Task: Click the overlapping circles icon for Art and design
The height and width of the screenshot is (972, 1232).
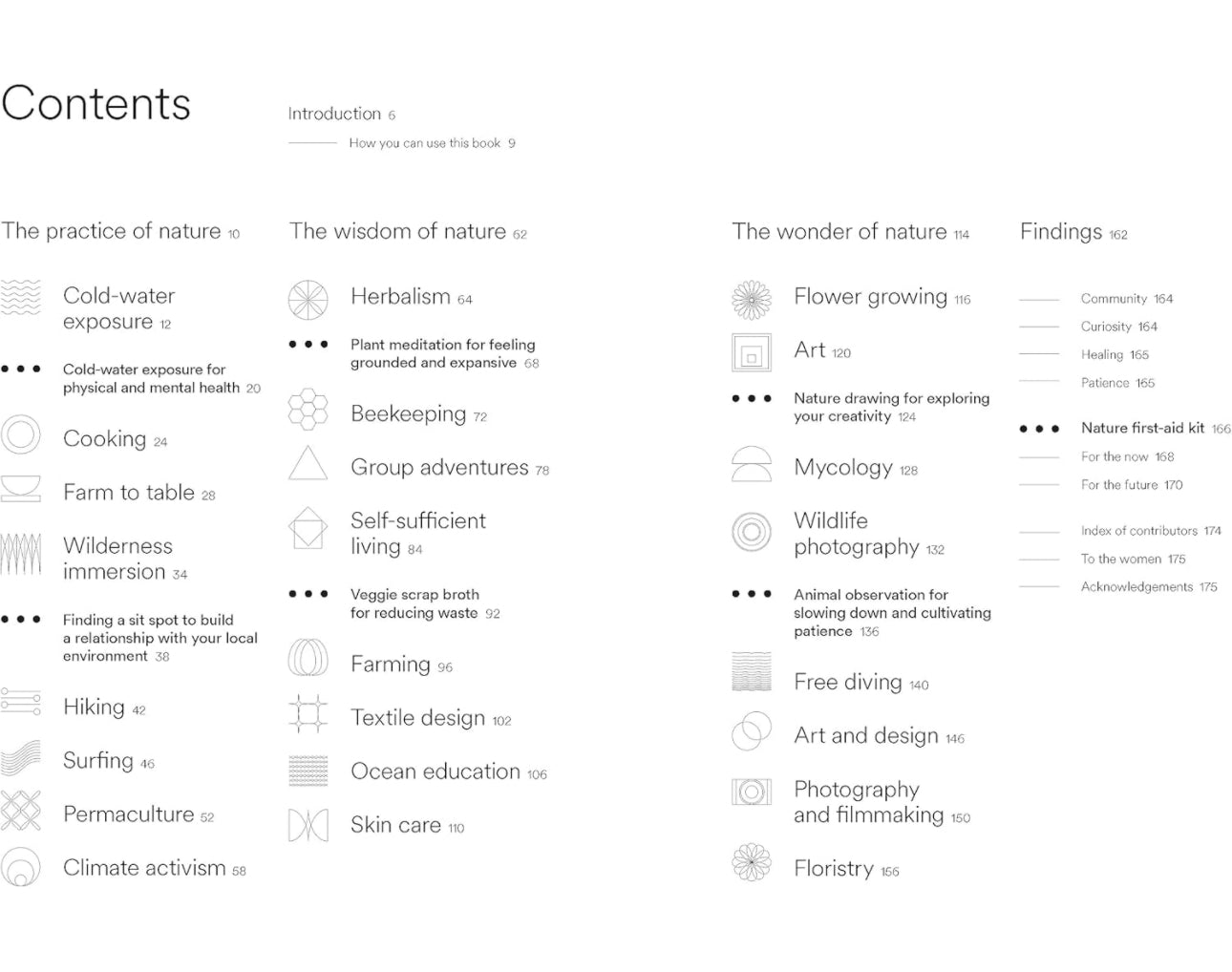Action: [x=752, y=733]
